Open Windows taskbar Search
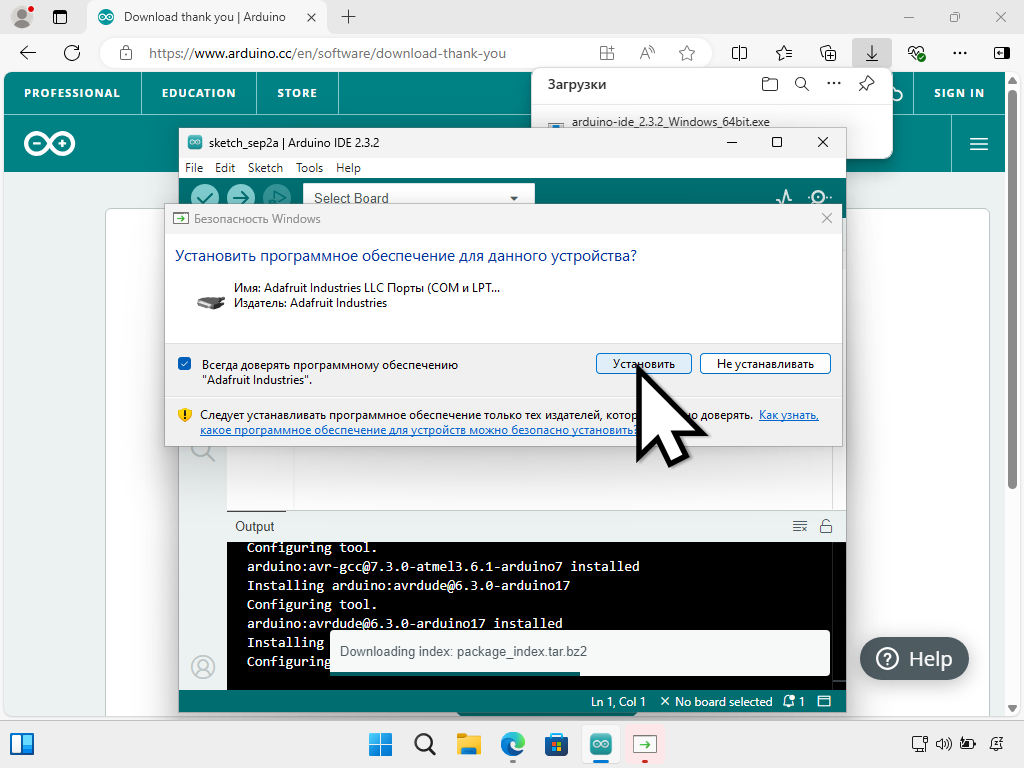1024x768 pixels. pyautogui.click(x=424, y=744)
